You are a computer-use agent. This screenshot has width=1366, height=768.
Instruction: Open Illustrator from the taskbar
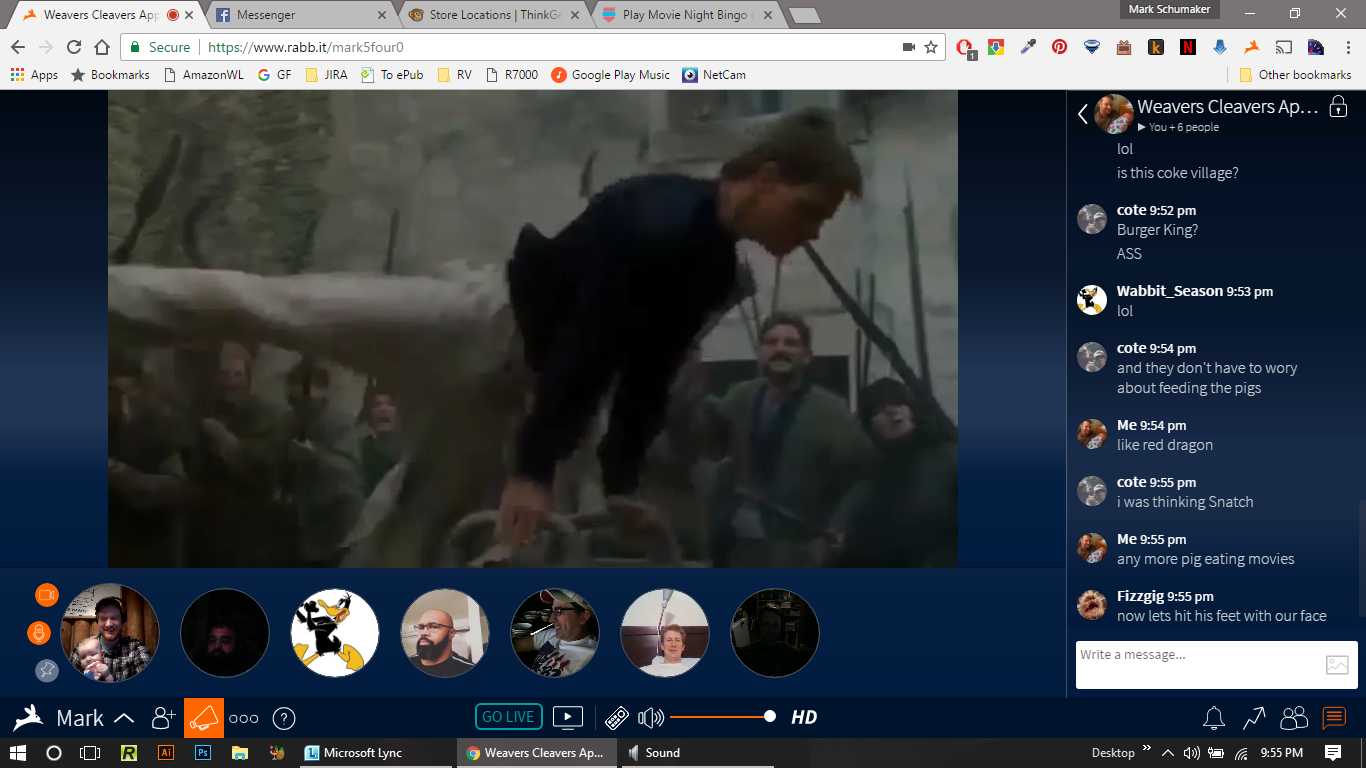click(166, 753)
